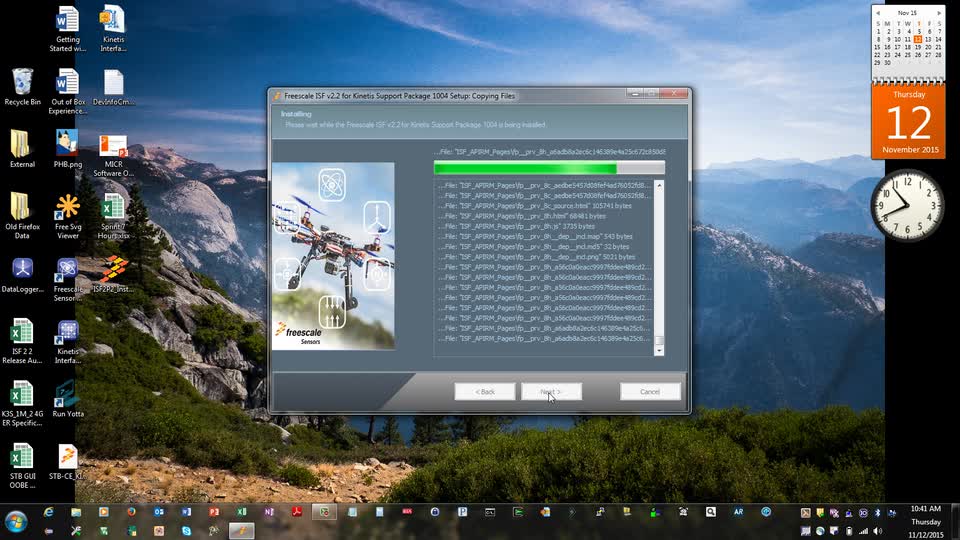The image size is (960, 540).
Task: Click the analog clock desktop gadget
Action: (x=907, y=205)
